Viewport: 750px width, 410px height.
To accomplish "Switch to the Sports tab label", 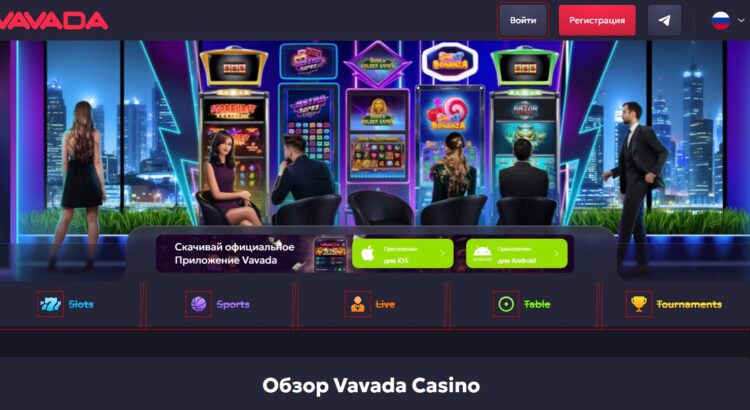I will pos(233,304).
